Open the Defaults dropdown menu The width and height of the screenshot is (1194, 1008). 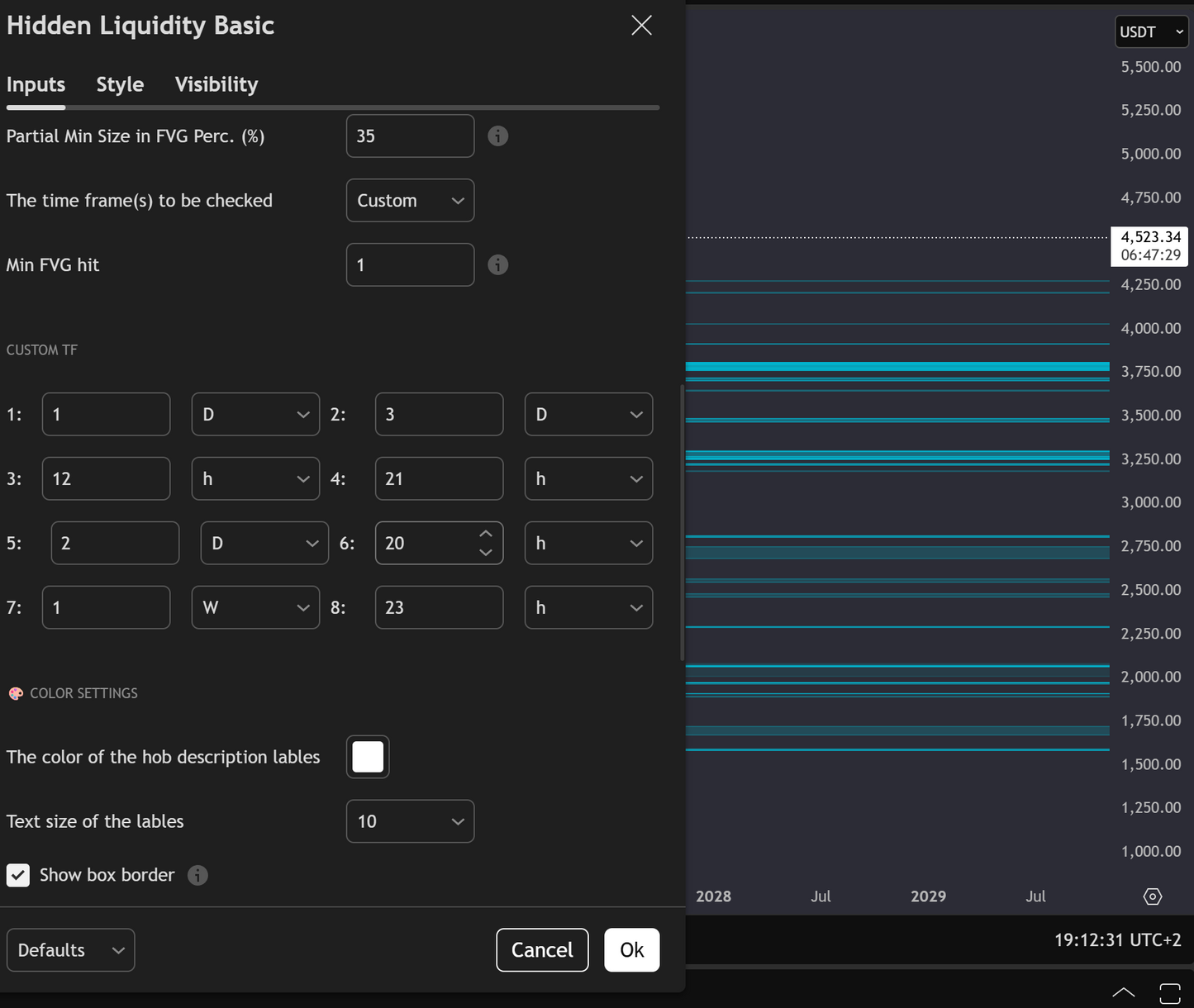[70, 950]
